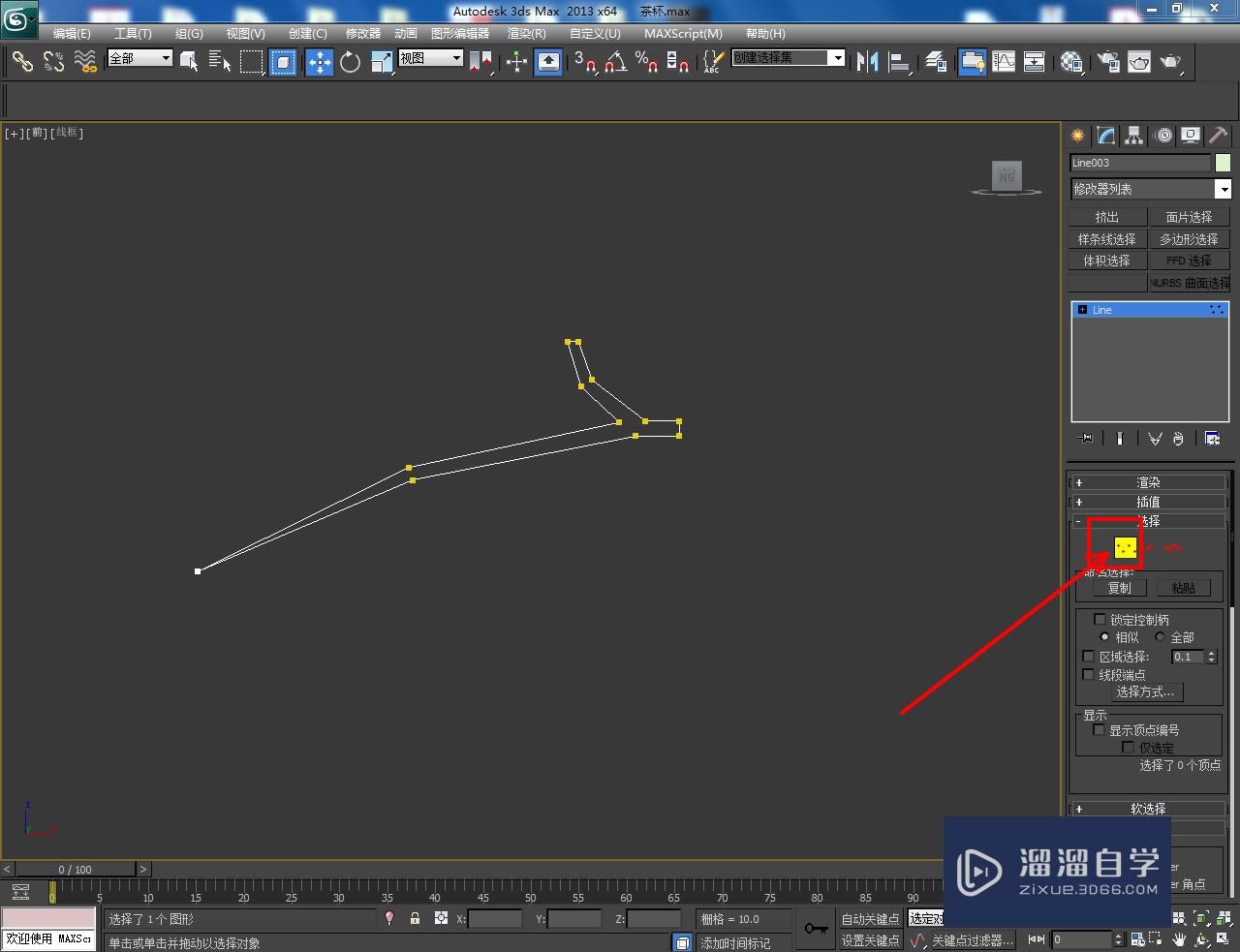
Task: Click Select and Manipulate icon
Action: pos(516,62)
